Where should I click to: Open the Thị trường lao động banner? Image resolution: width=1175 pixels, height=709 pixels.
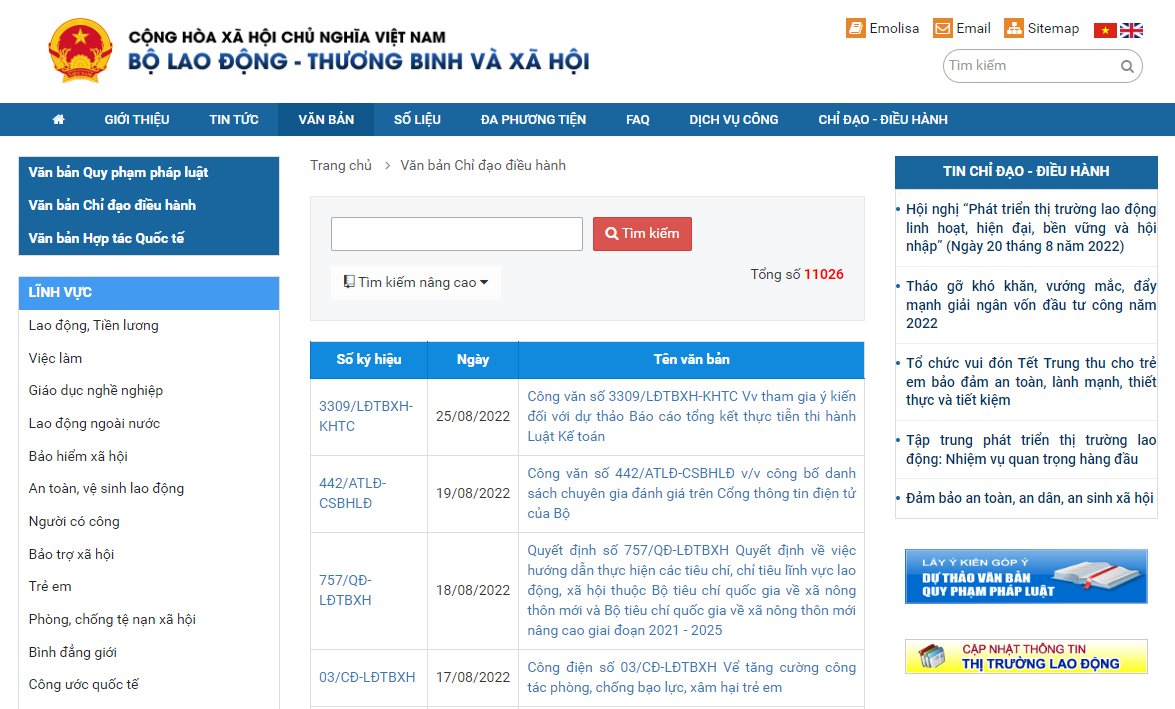[x=1025, y=656]
